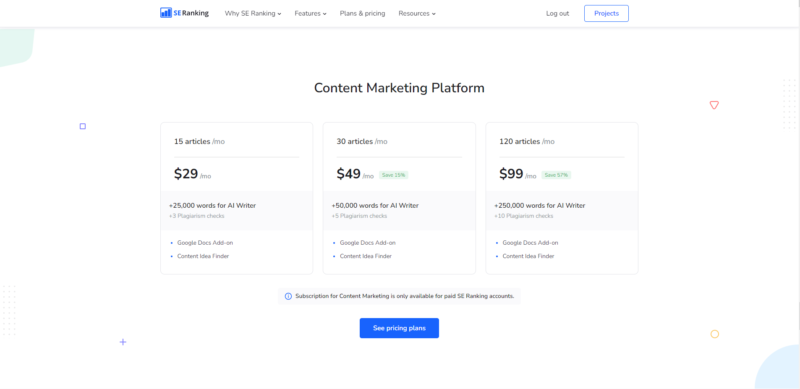Click the $99 /mo price
This screenshot has height=389, width=800.
click(x=517, y=174)
